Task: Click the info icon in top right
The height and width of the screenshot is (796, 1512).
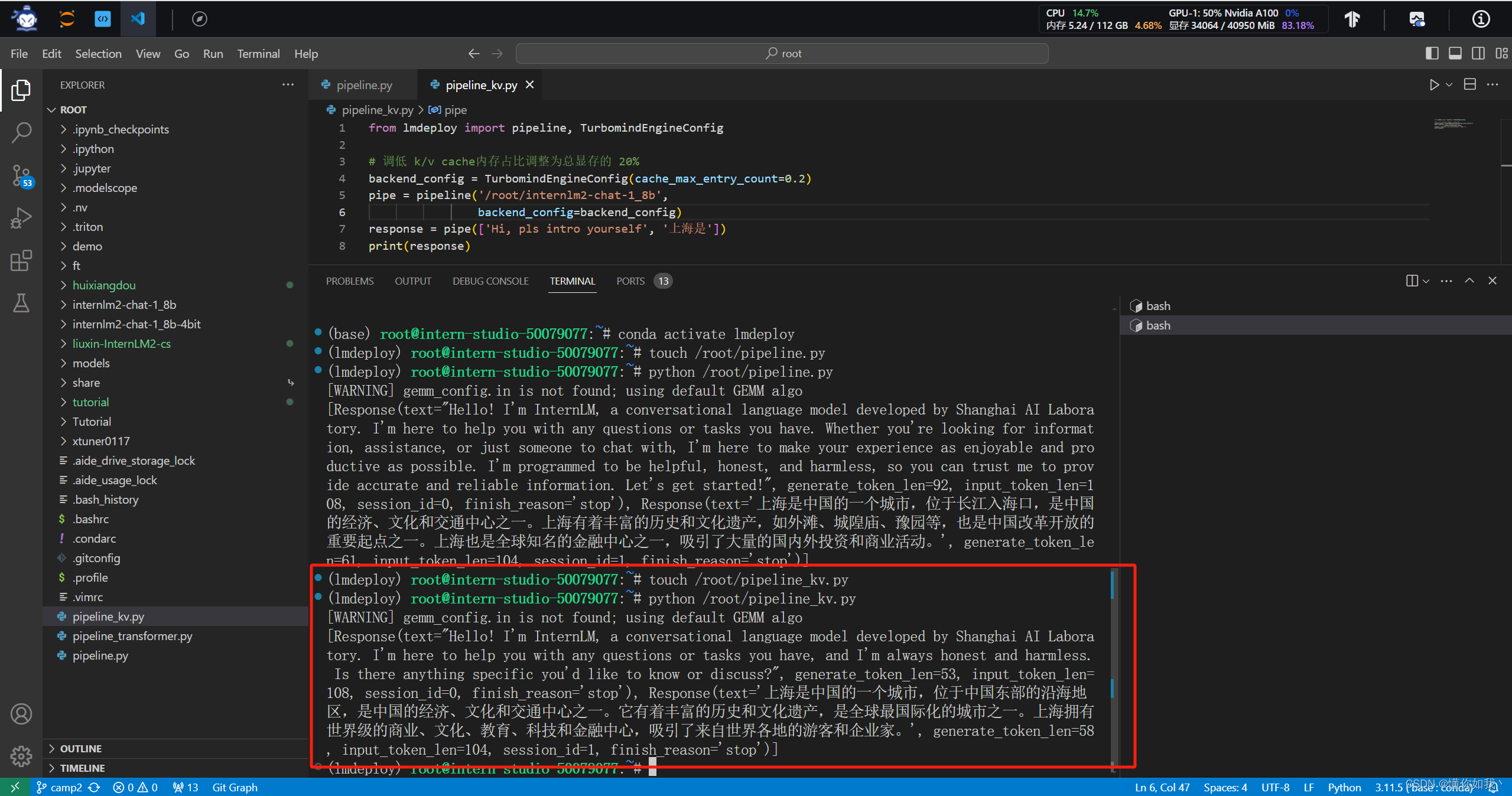Action: pyautogui.click(x=1480, y=19)
